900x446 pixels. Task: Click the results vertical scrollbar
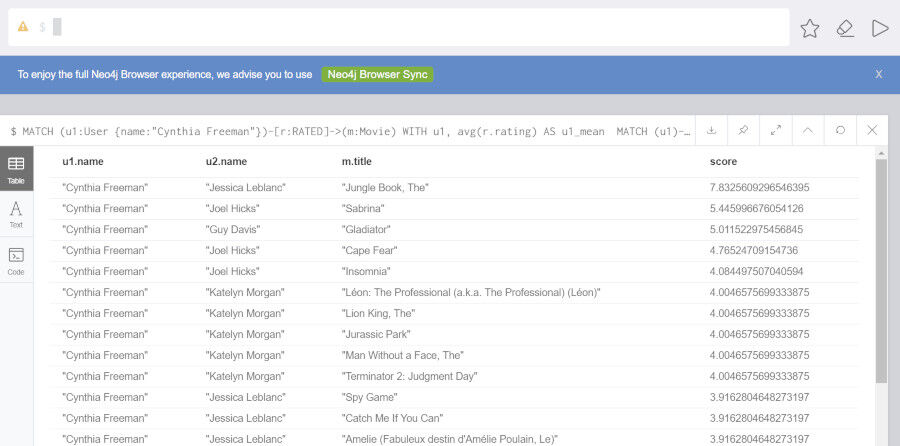[881, 271]
